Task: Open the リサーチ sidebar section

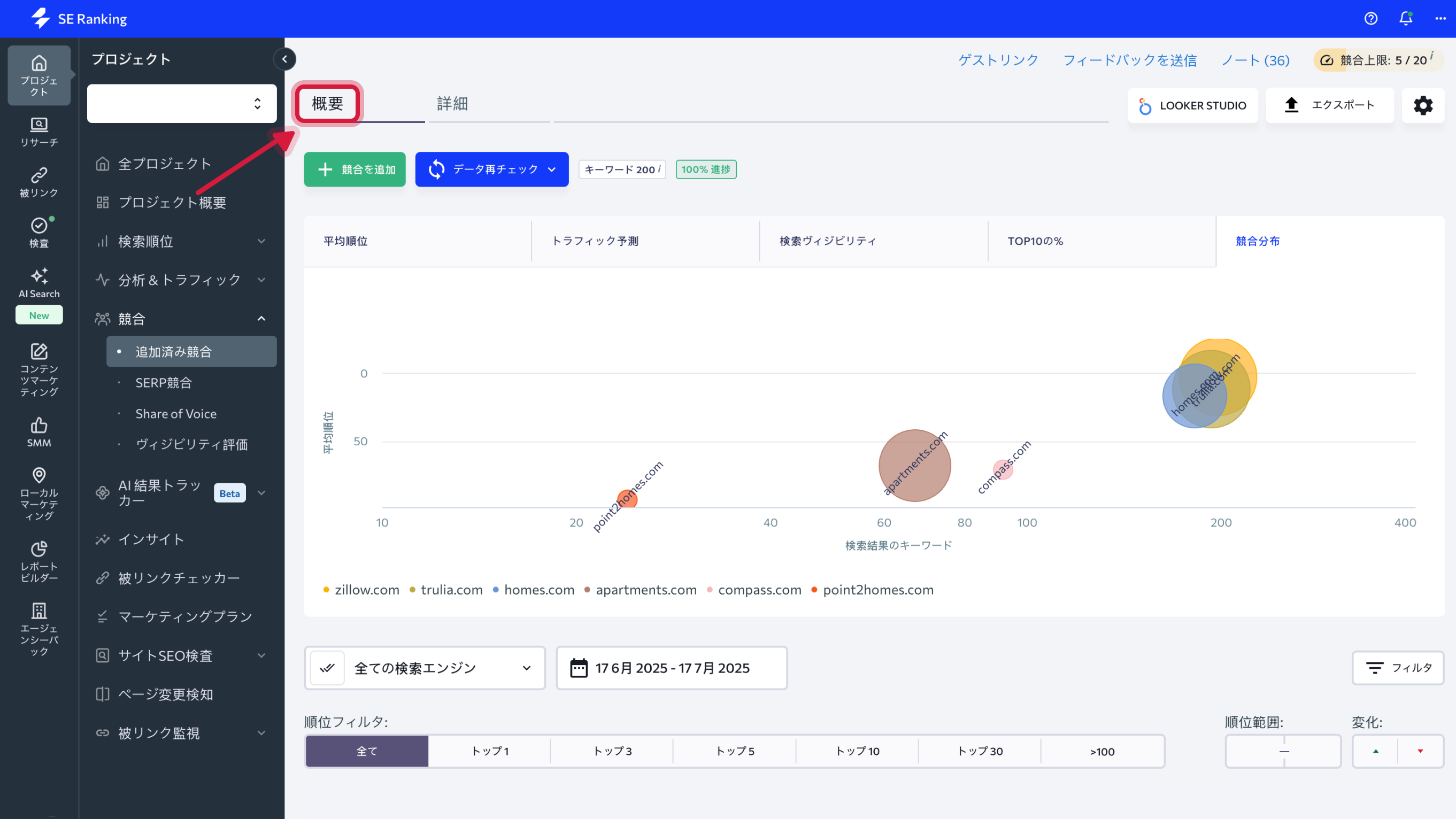Action: pos(39,132)
